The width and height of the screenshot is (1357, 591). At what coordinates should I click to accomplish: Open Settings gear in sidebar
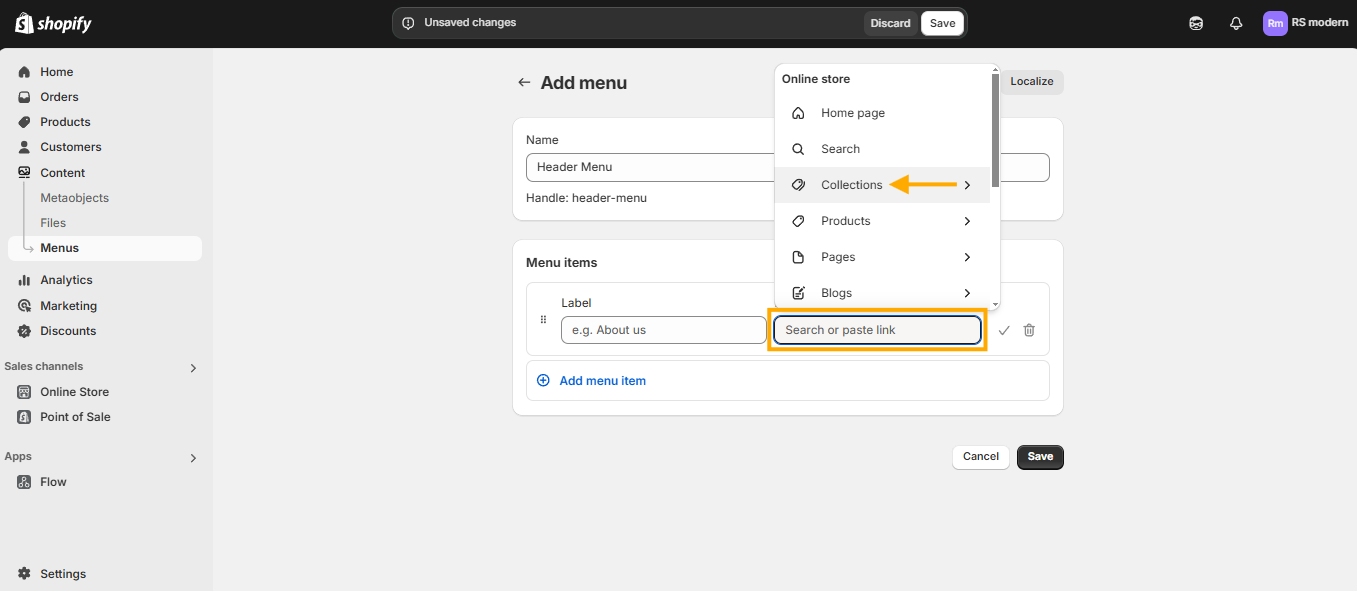pyautogui.click(x=24, y=574)
